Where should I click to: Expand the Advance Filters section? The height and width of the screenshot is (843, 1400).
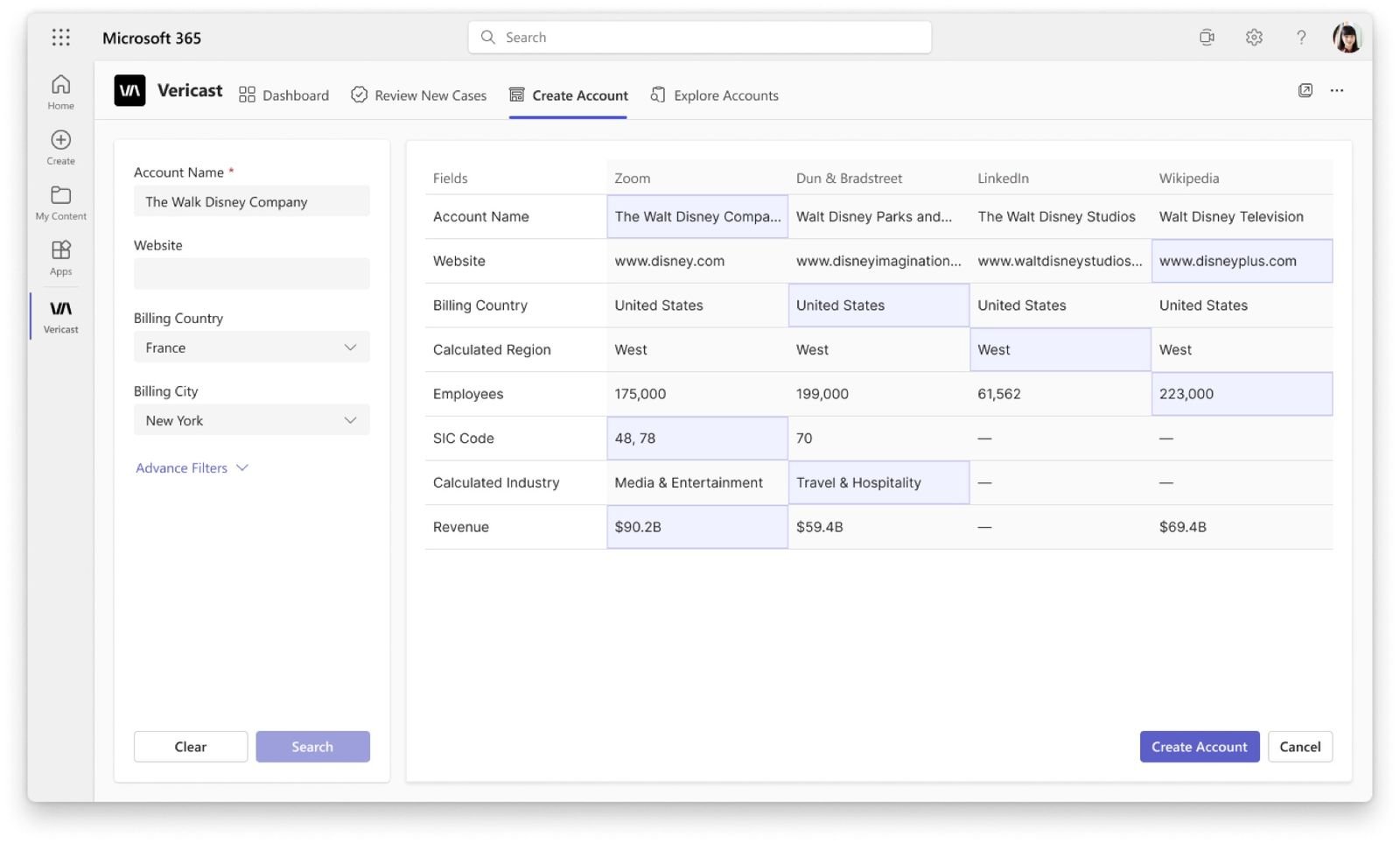pos(192,468)
